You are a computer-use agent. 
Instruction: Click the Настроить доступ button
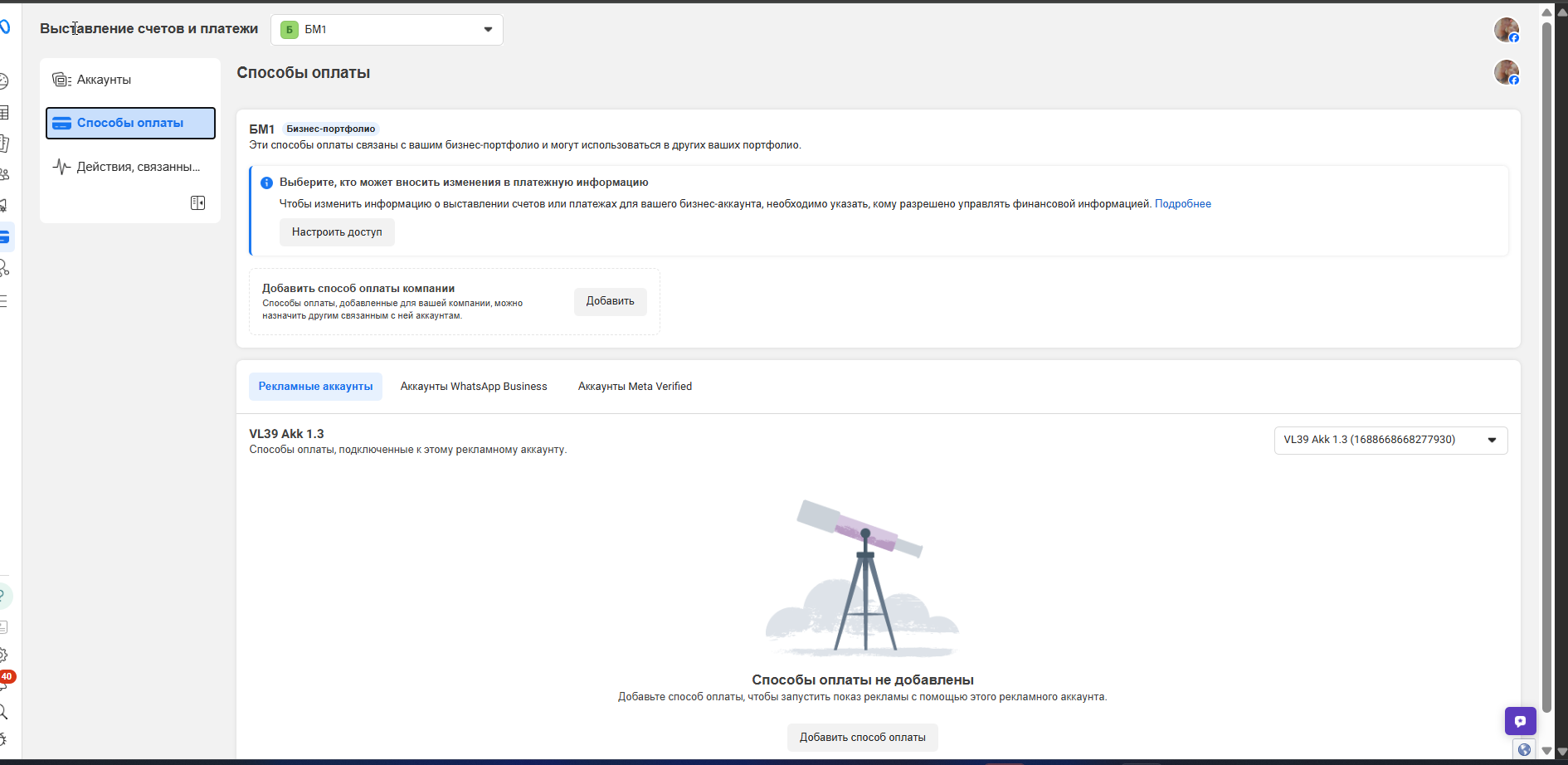pyautogui.click(x=337, y=232)
